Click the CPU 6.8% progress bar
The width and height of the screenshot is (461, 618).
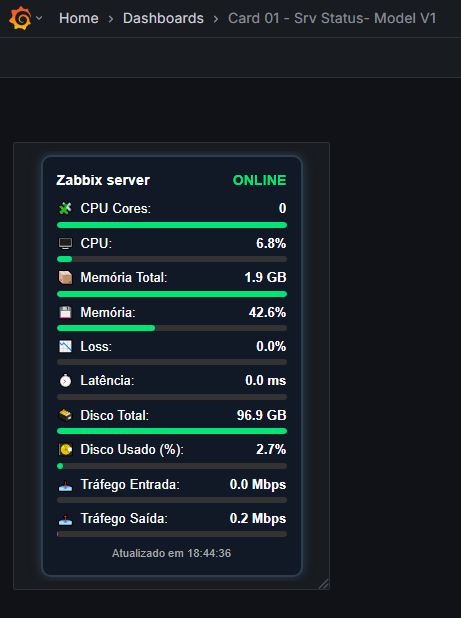pos(172,259)
